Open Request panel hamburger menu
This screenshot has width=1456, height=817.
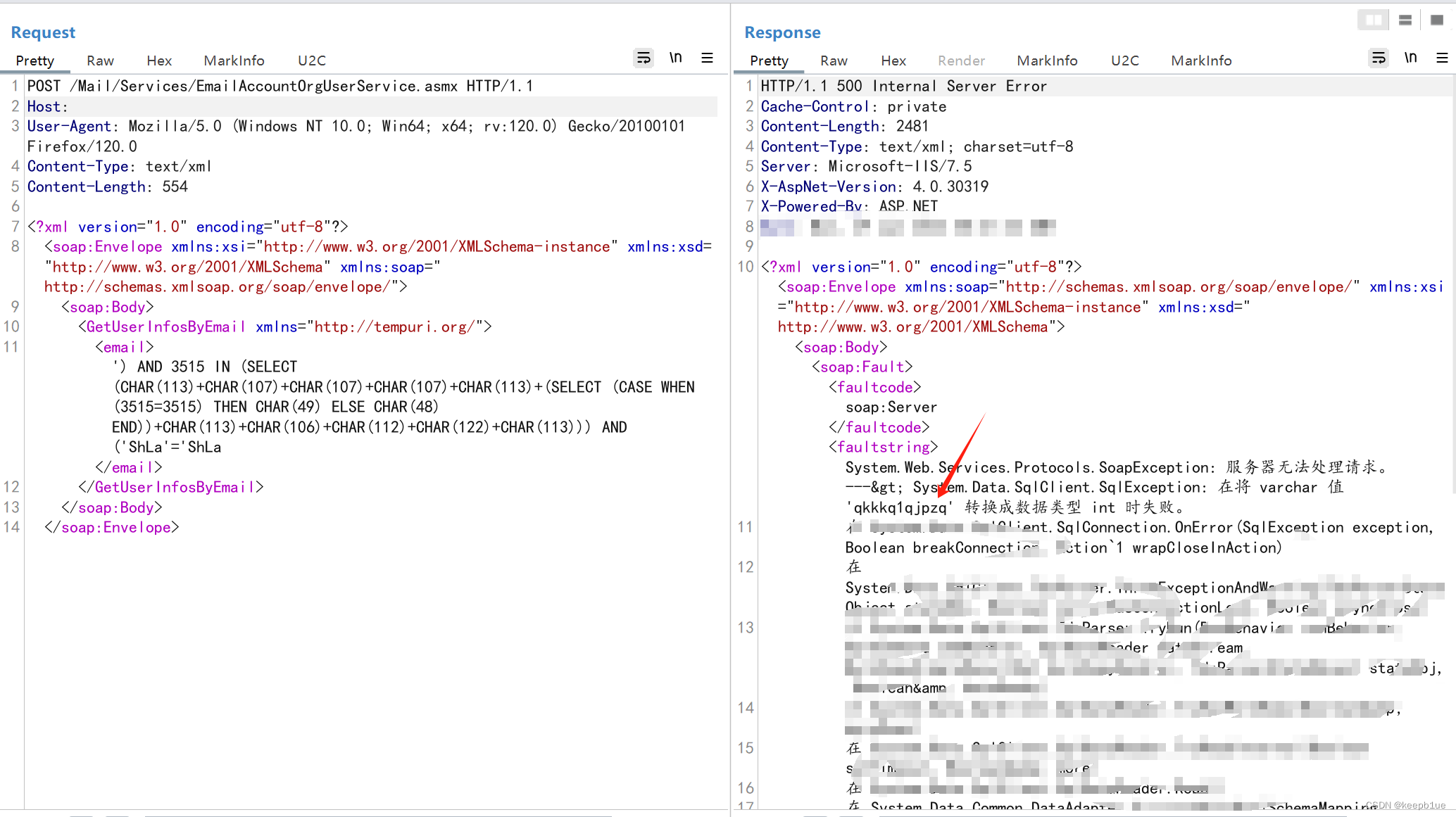tap(708, 58)
